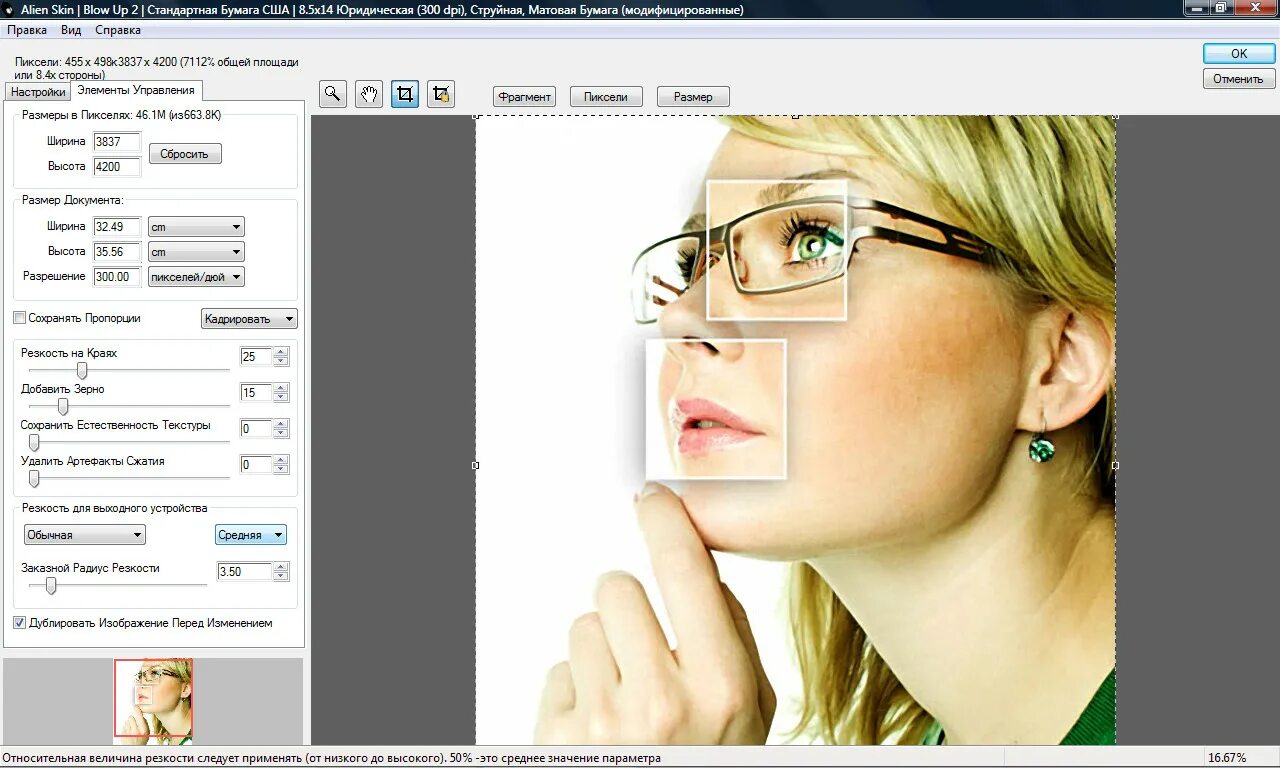1280x768 pixels.
Task: Toggle Дублировать Изображение Перед Изменением checkbox
Action: [x=19, y=623]
